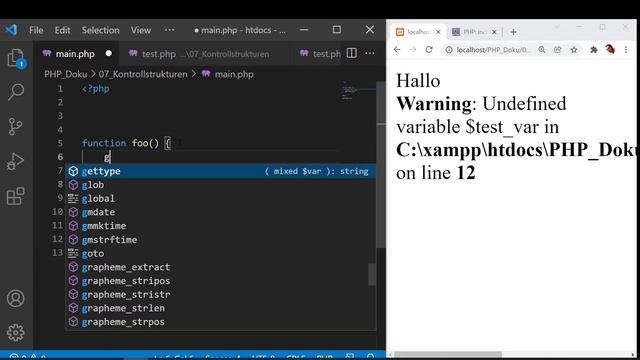Image resolution: width=640 pixels, height=360 pixels.
Task: Click unsaved dot on main.php tab
Action: tap(109, 53)
